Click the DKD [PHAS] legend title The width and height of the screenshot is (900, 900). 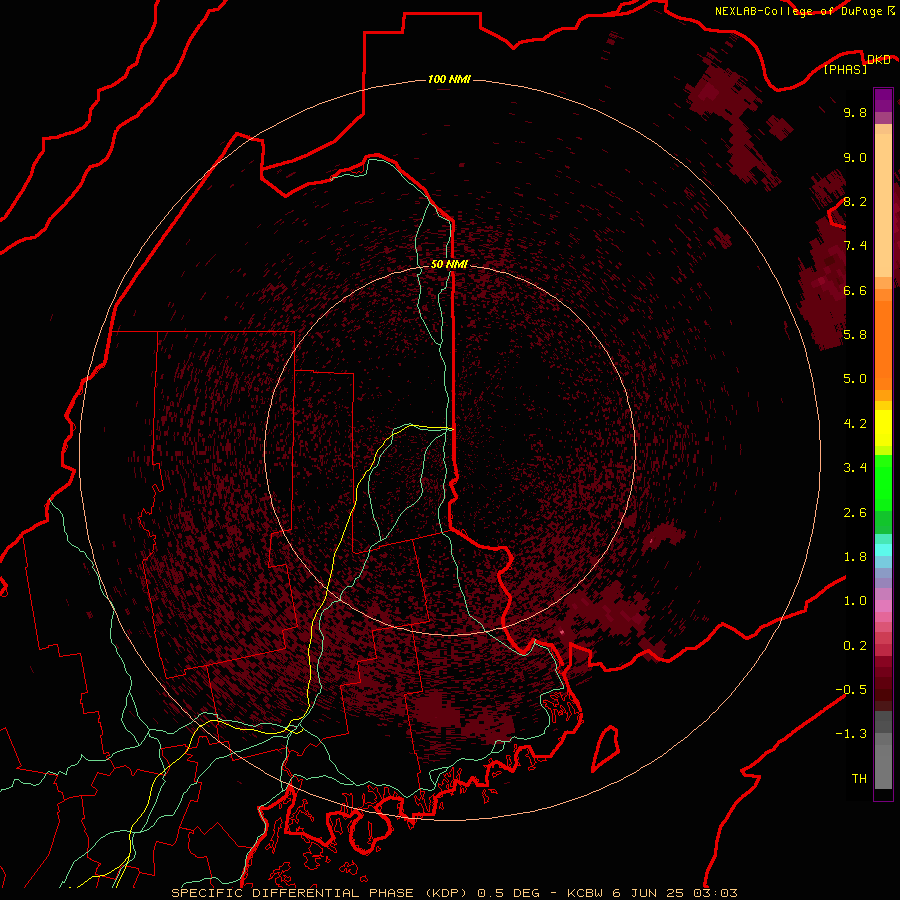858,64
